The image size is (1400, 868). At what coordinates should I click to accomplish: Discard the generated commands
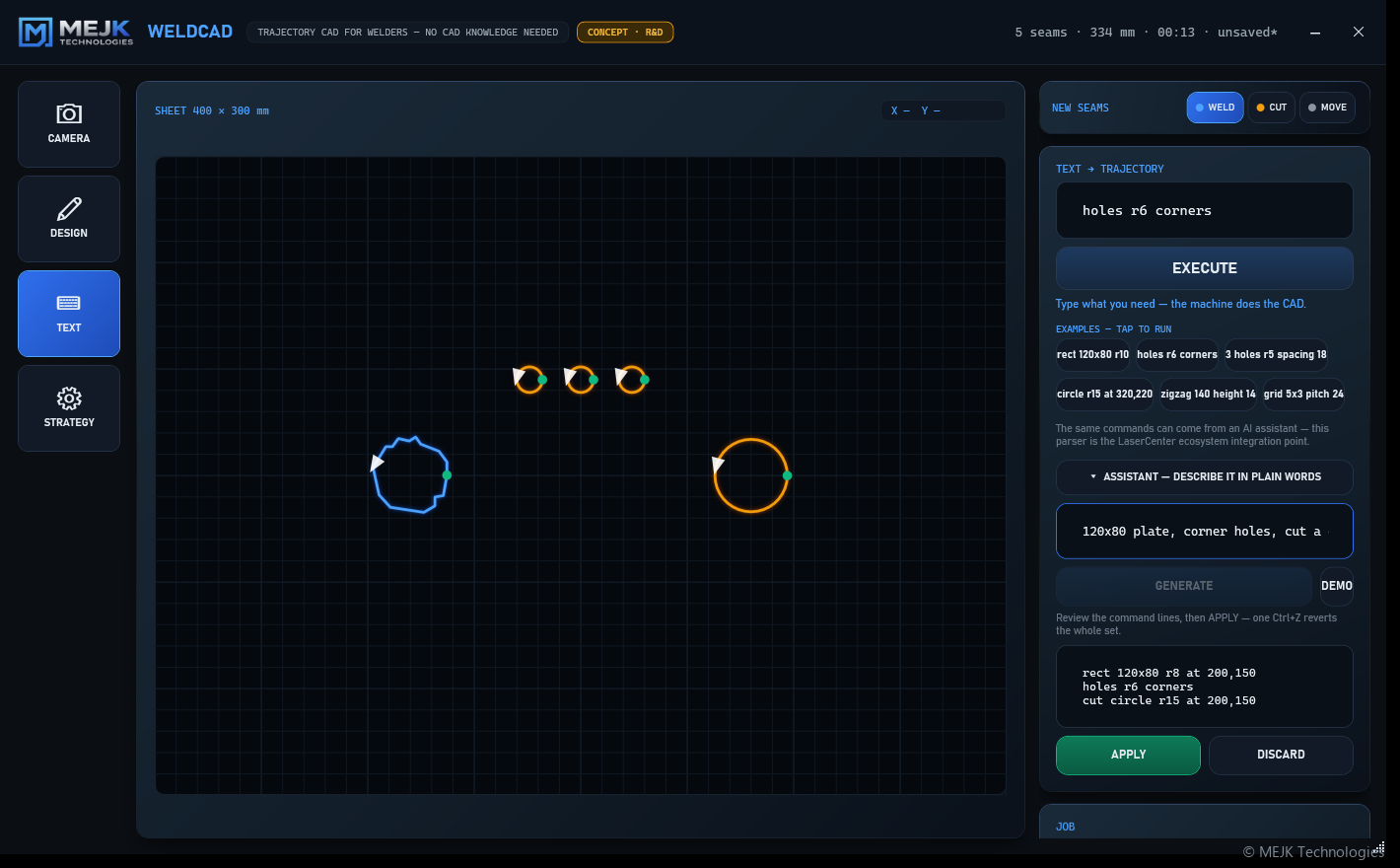[x=1281, y=755]
